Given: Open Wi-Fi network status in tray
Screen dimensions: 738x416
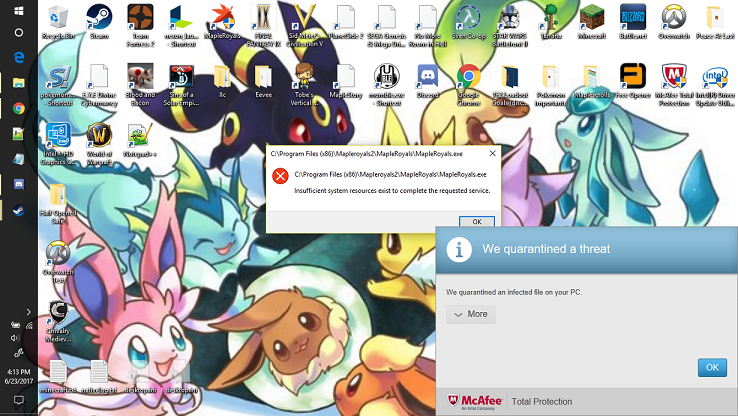Looking at the screenshot, I should click(29, 325).
